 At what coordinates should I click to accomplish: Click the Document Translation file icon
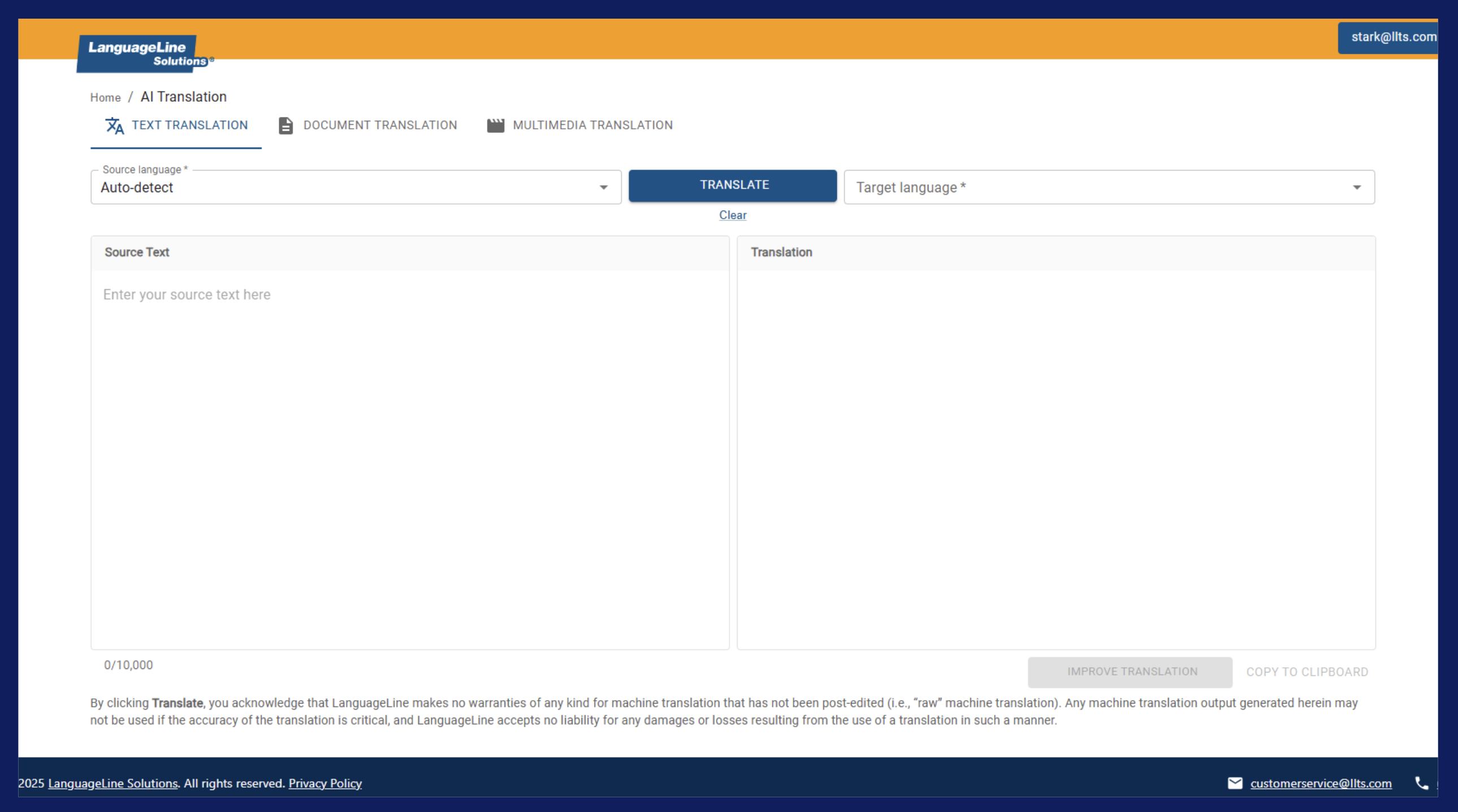point(285,125)
